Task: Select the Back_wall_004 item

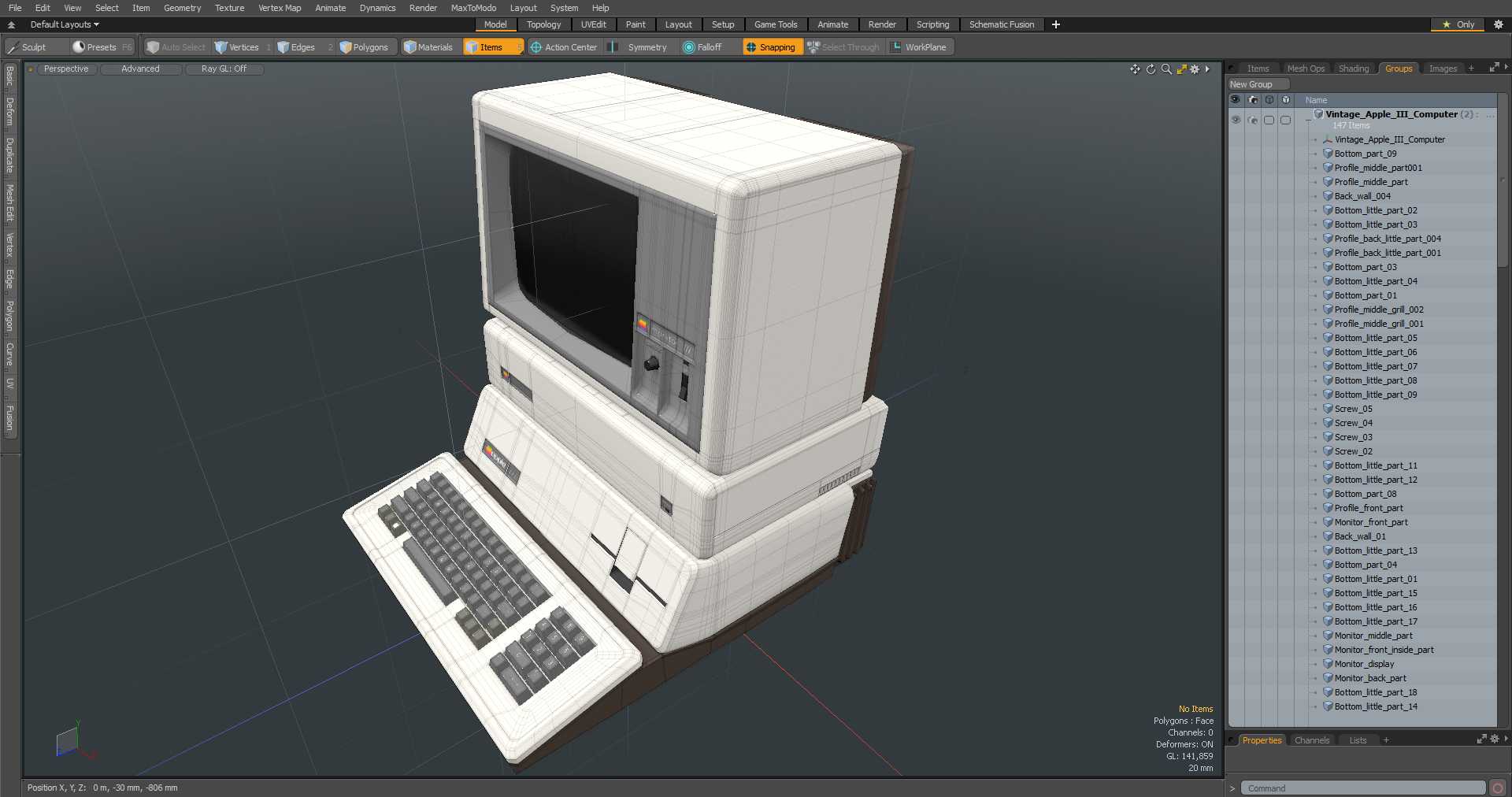Action: coord(1362,196)
